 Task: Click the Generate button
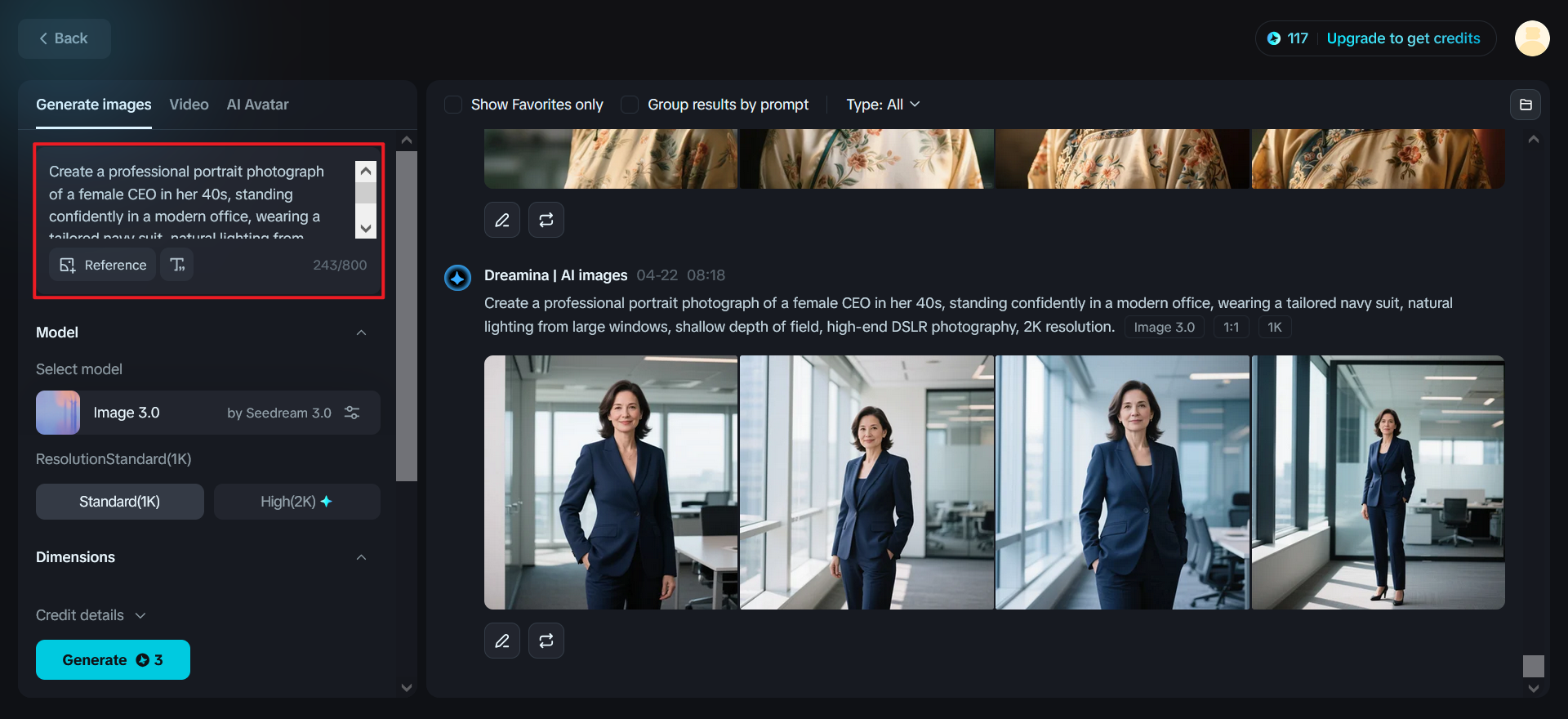click(113, 660)
